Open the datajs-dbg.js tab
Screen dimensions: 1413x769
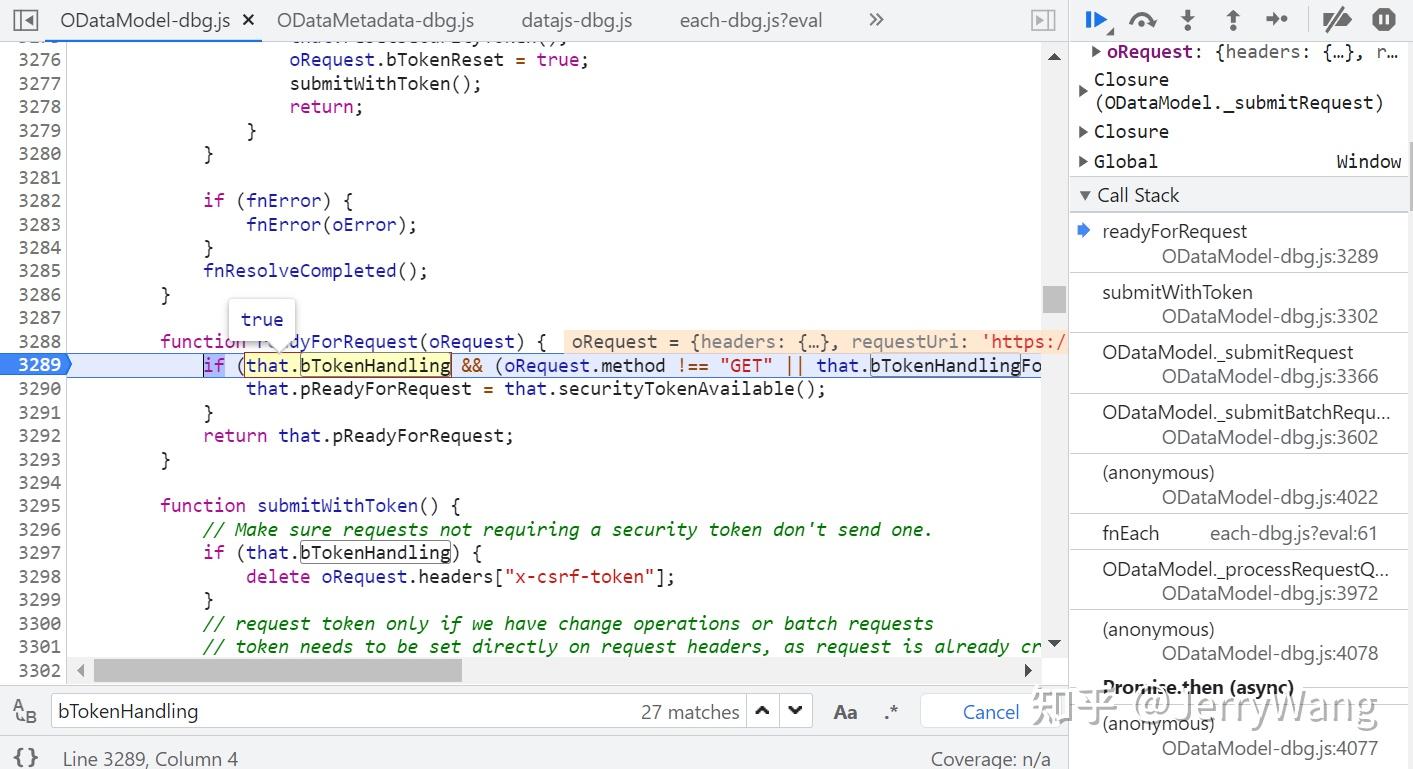(577, 20)
